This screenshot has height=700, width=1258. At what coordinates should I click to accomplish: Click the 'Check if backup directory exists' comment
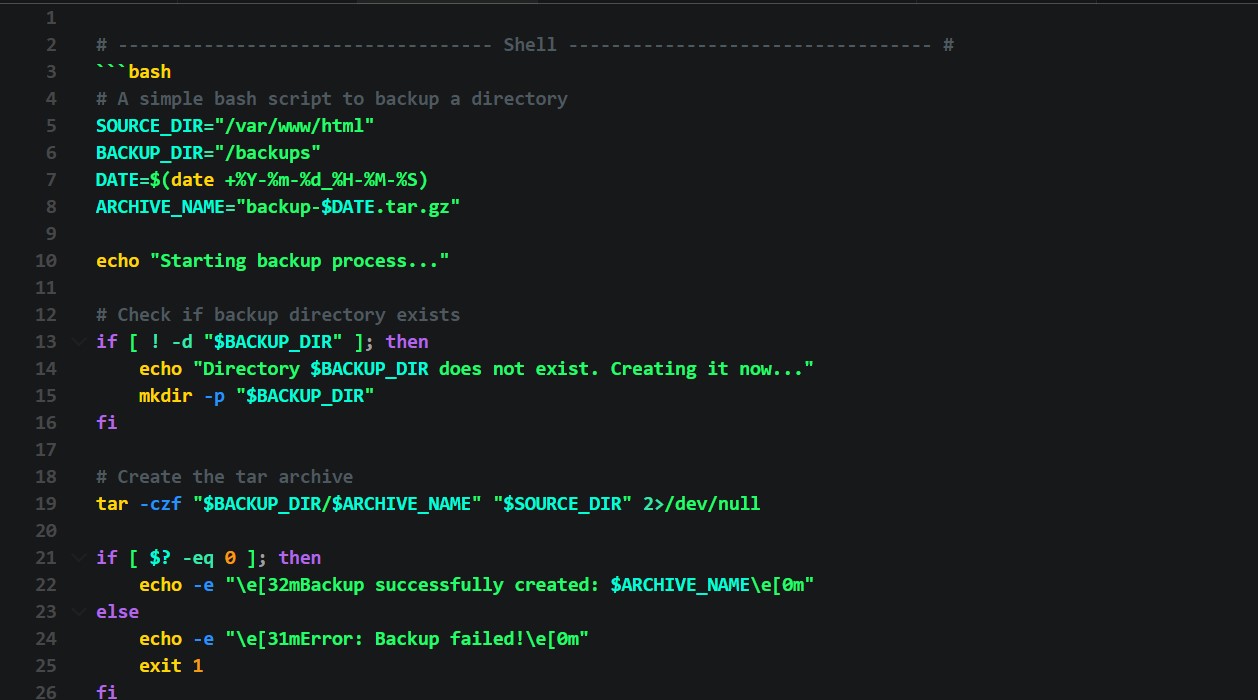coord(278,315)
